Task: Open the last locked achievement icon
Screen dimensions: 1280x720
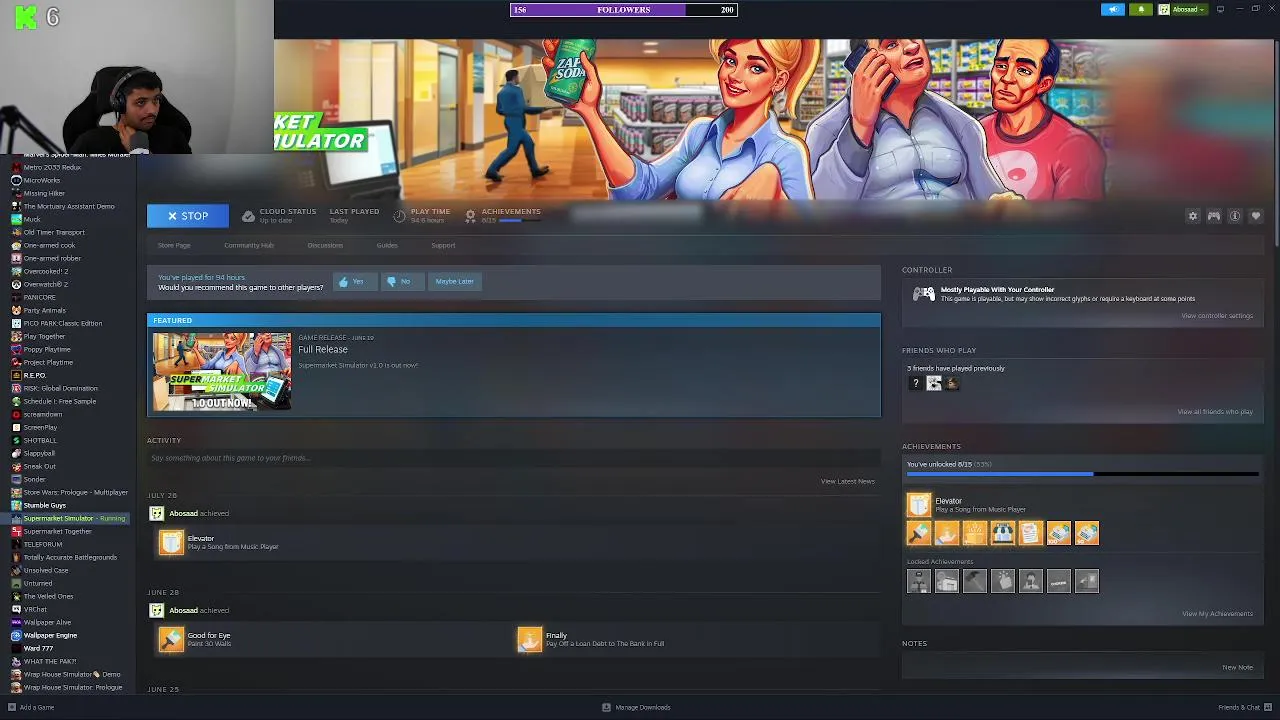Action: [1086, 581]
